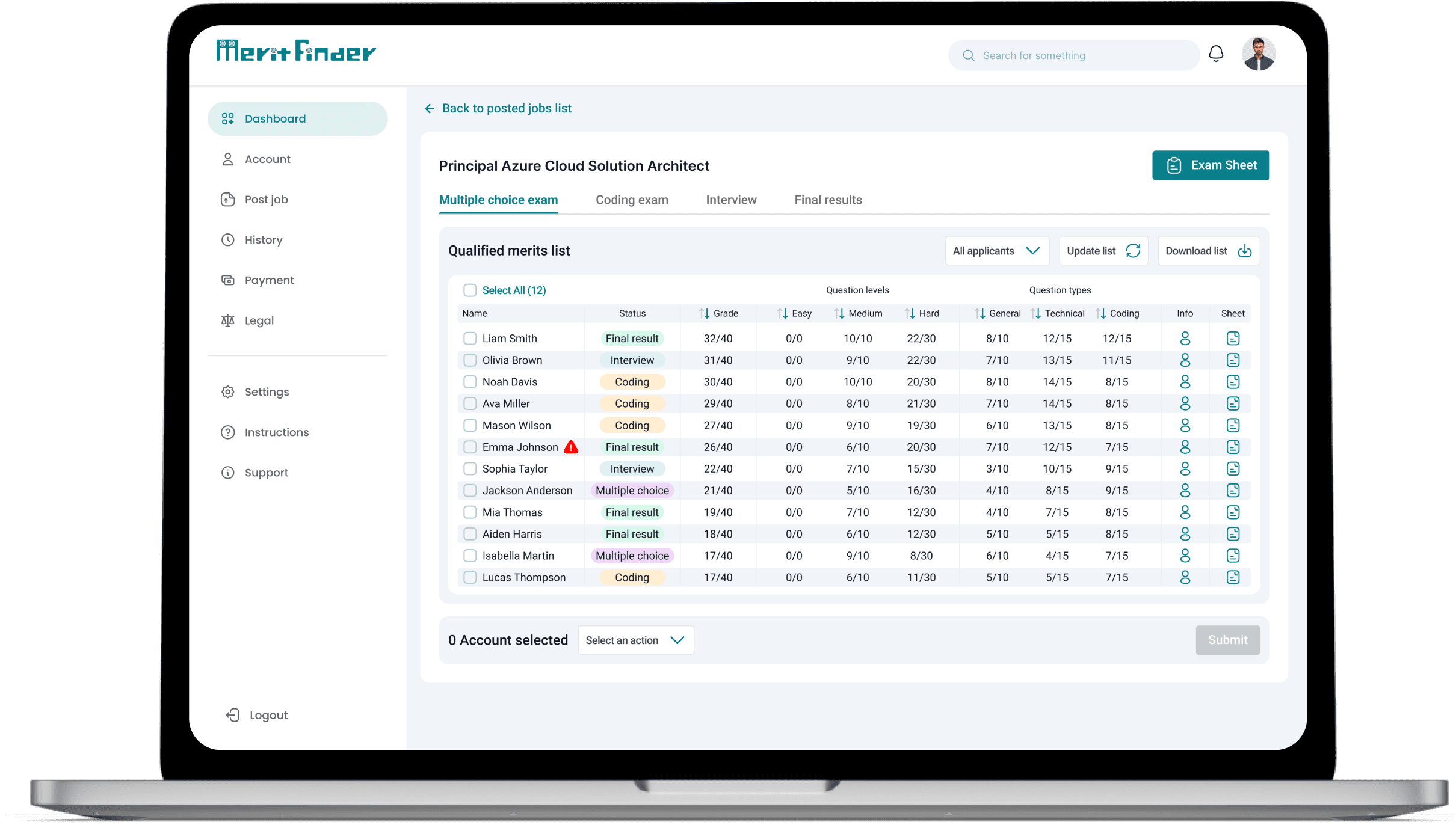The image size is (1456, 825).
Task: View Aiden Harris's info icon
Action: pos(1185,534)
